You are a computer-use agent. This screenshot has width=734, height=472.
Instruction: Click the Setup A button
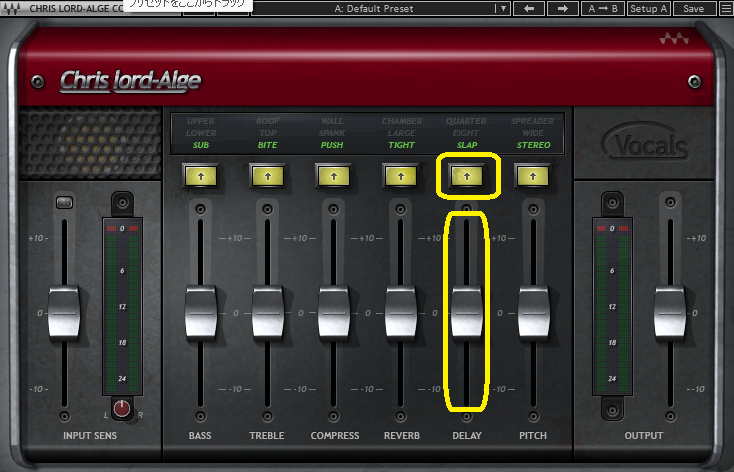click(x=649, y=8)
